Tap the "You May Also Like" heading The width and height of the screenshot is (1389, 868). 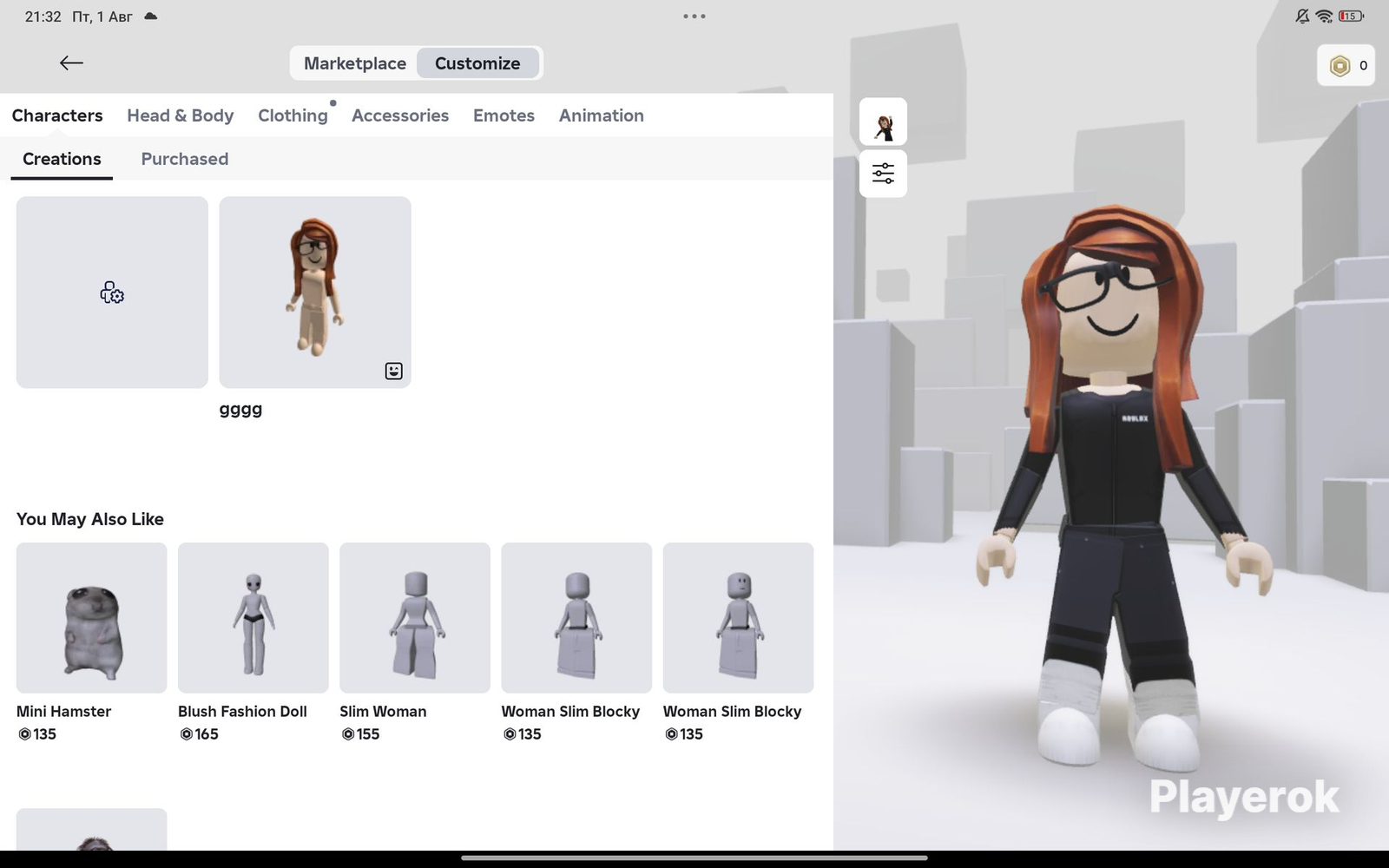(90, 519)
